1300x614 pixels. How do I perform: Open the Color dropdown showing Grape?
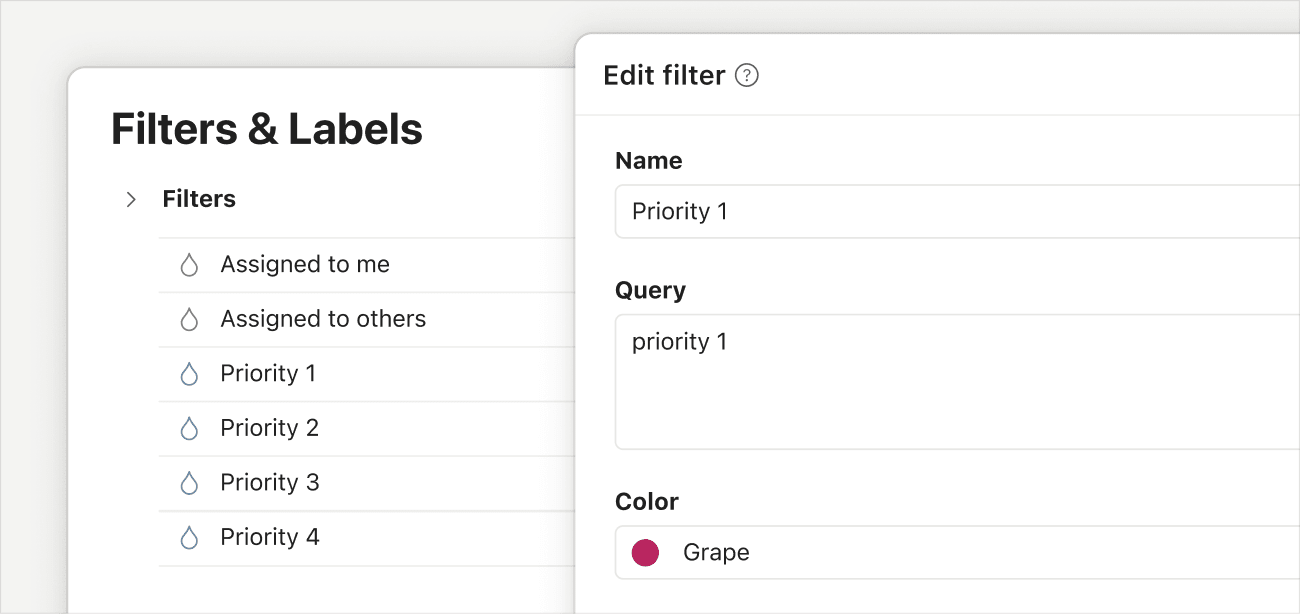(900, 552)
